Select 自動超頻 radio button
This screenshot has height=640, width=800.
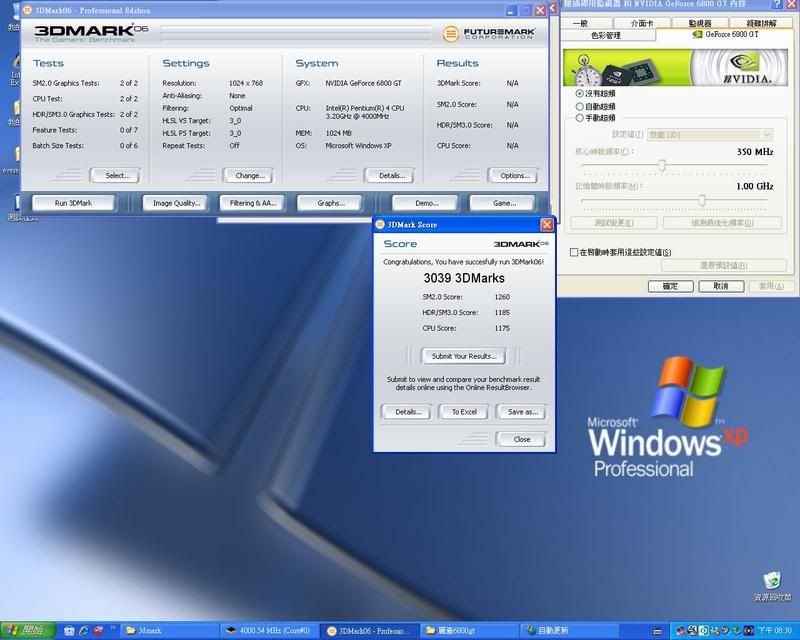coord(580,106)
